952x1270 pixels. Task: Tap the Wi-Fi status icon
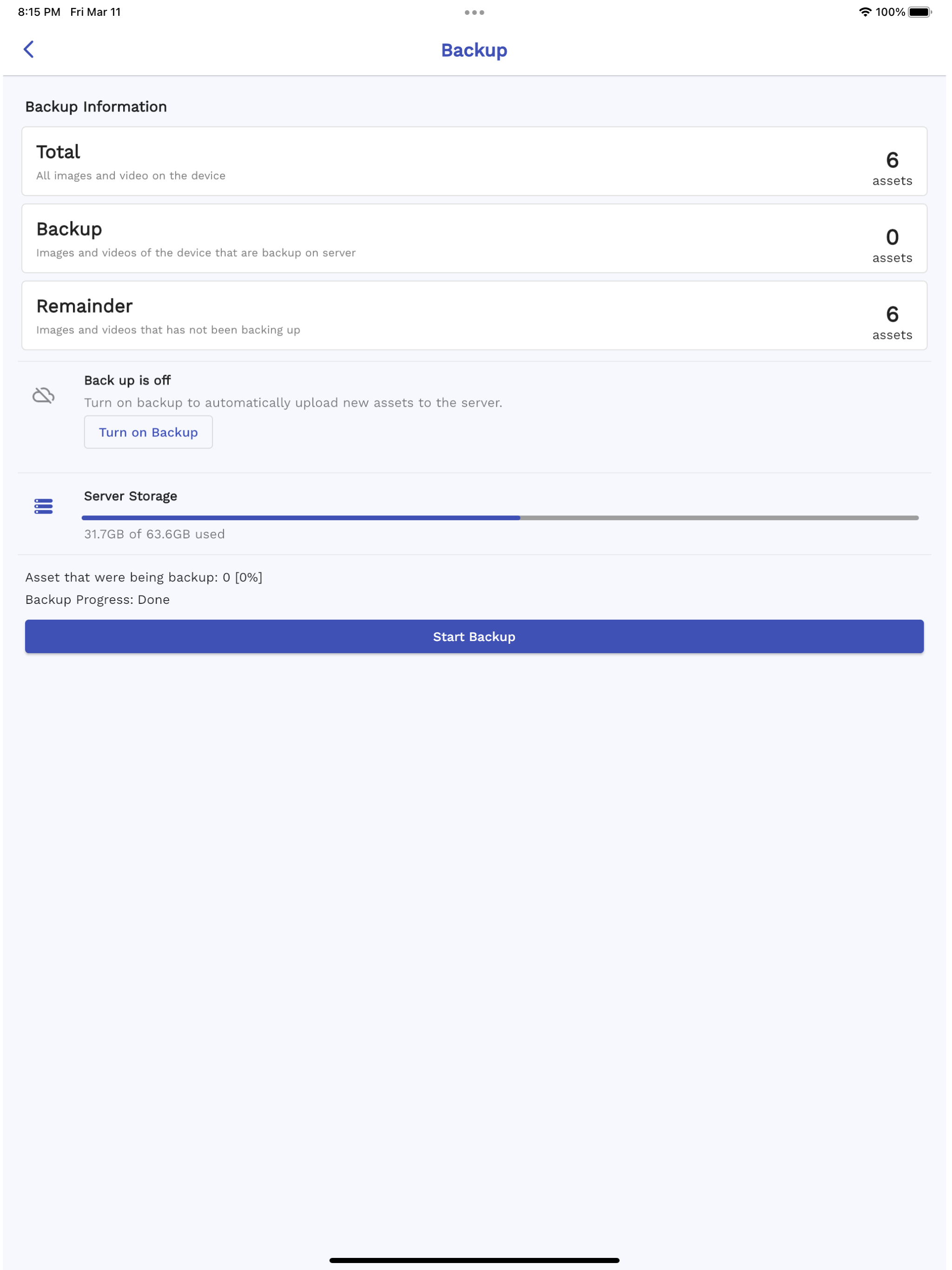tap(864, 11)
